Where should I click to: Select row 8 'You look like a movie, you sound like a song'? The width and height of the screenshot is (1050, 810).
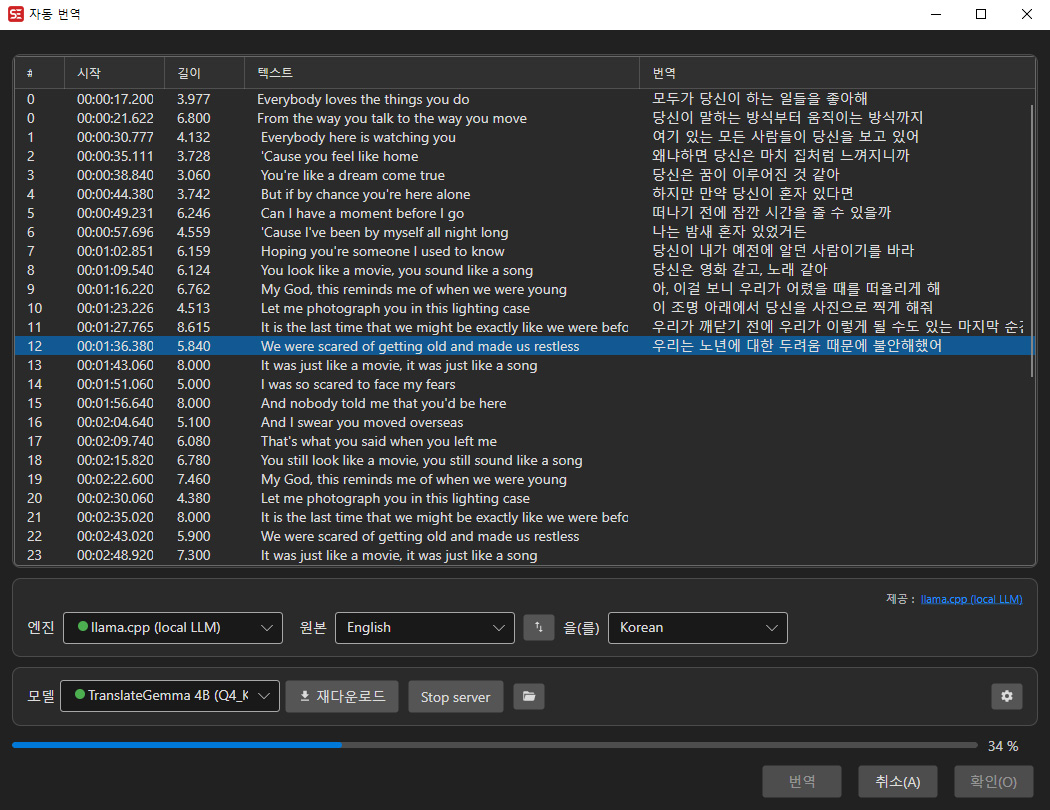pyautogui.click(x=522, y=270)
